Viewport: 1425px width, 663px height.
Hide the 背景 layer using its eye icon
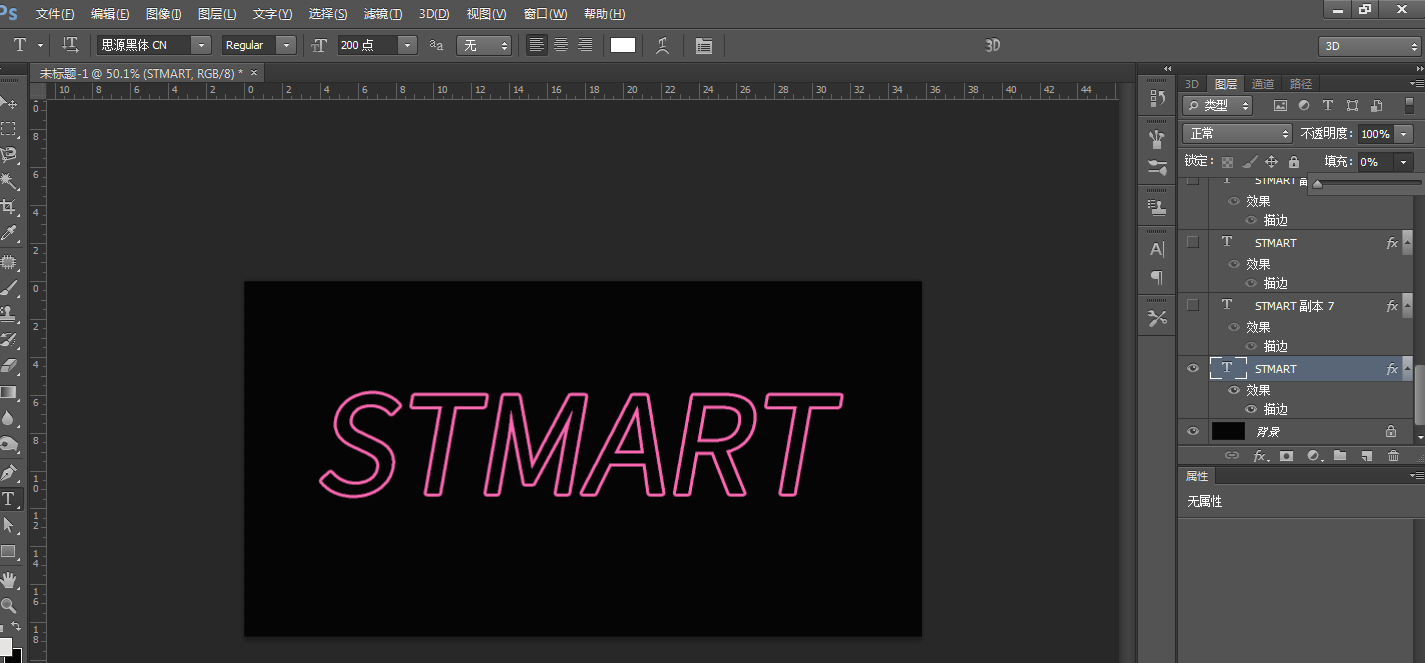tap(1192, 431)
